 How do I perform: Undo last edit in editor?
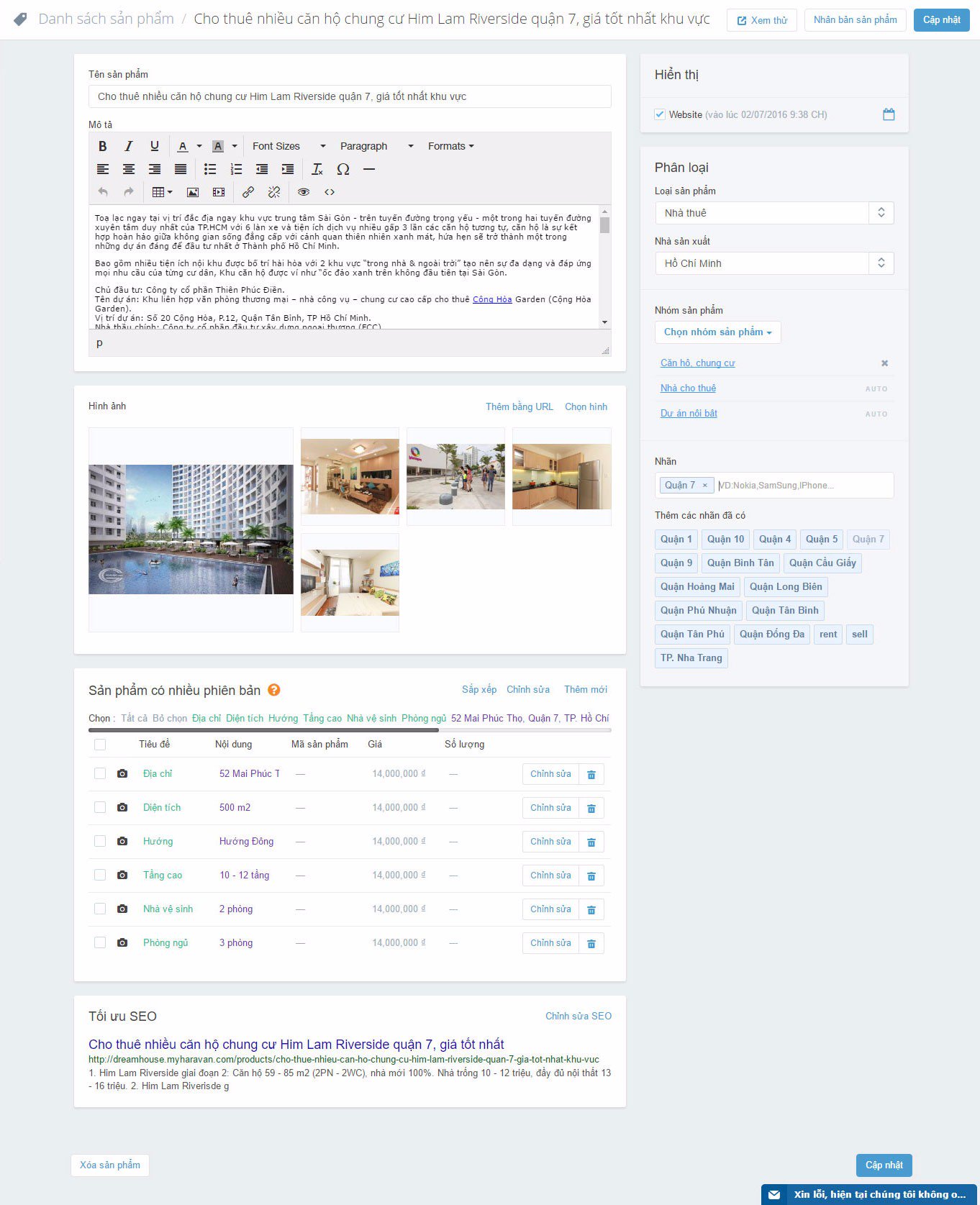(x=103, y=192)
